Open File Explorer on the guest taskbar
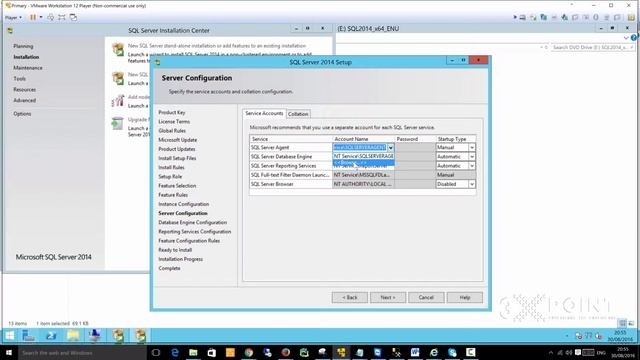Viewport: 640px width, 360px height. 73,336
